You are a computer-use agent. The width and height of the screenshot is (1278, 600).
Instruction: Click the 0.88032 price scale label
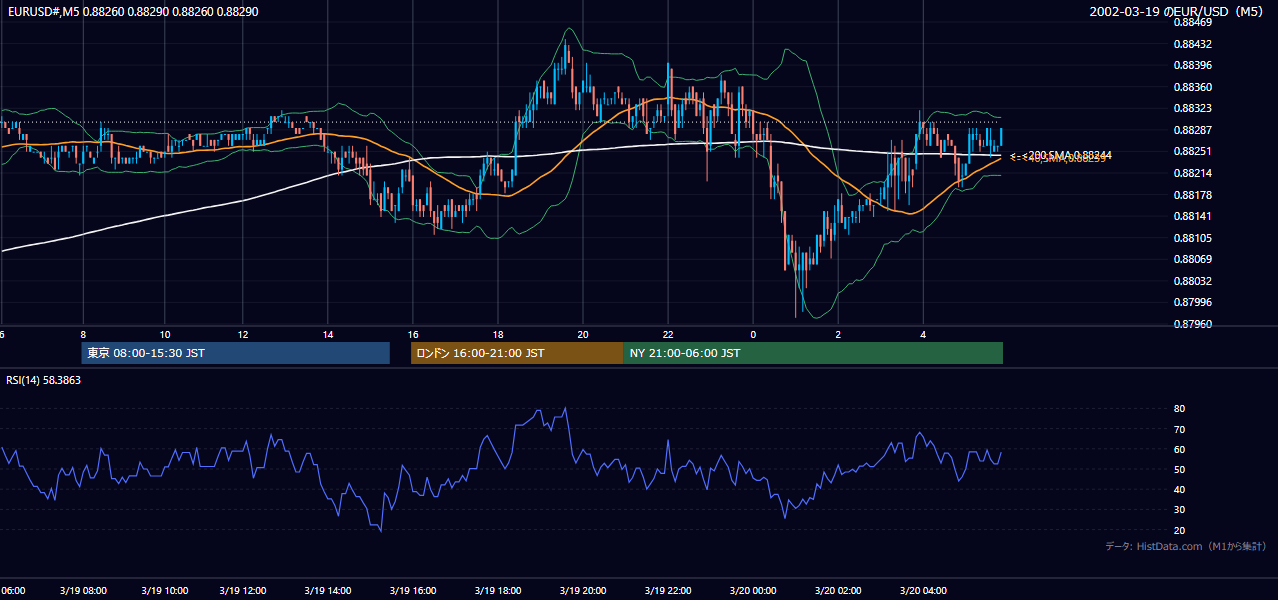(1193, 281)
